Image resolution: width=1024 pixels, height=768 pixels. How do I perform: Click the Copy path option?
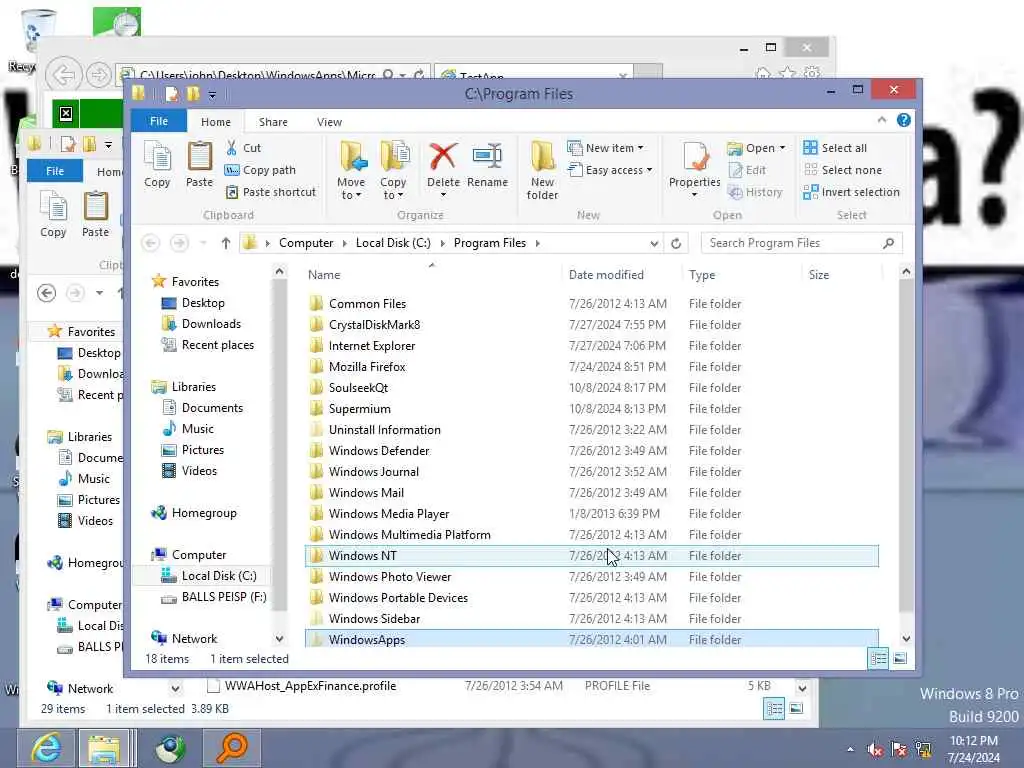point(260,170)
